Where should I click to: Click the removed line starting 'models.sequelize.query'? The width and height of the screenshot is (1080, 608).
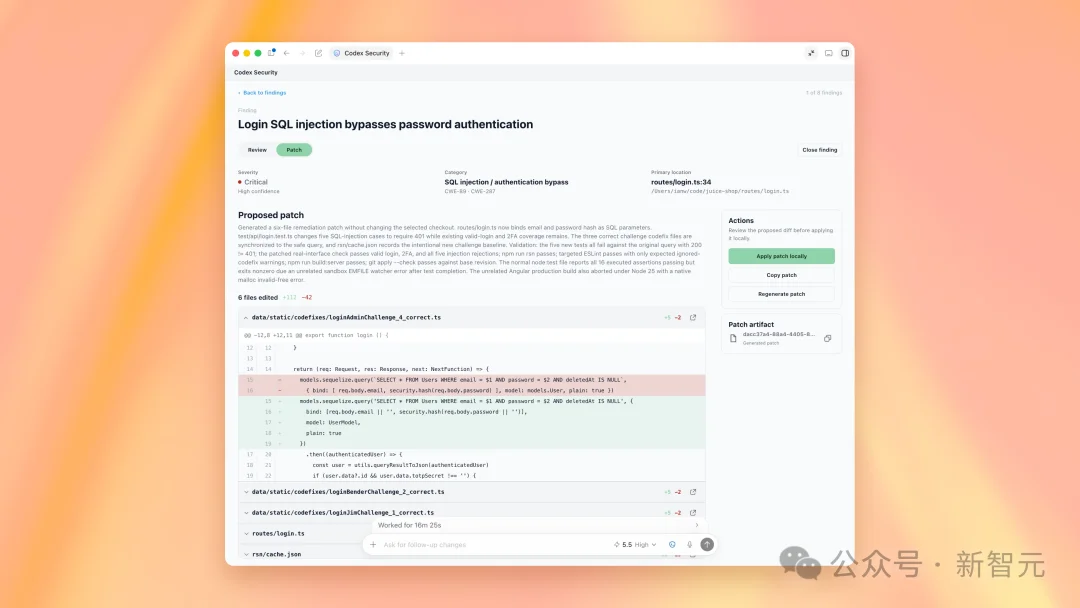[472, 379]
